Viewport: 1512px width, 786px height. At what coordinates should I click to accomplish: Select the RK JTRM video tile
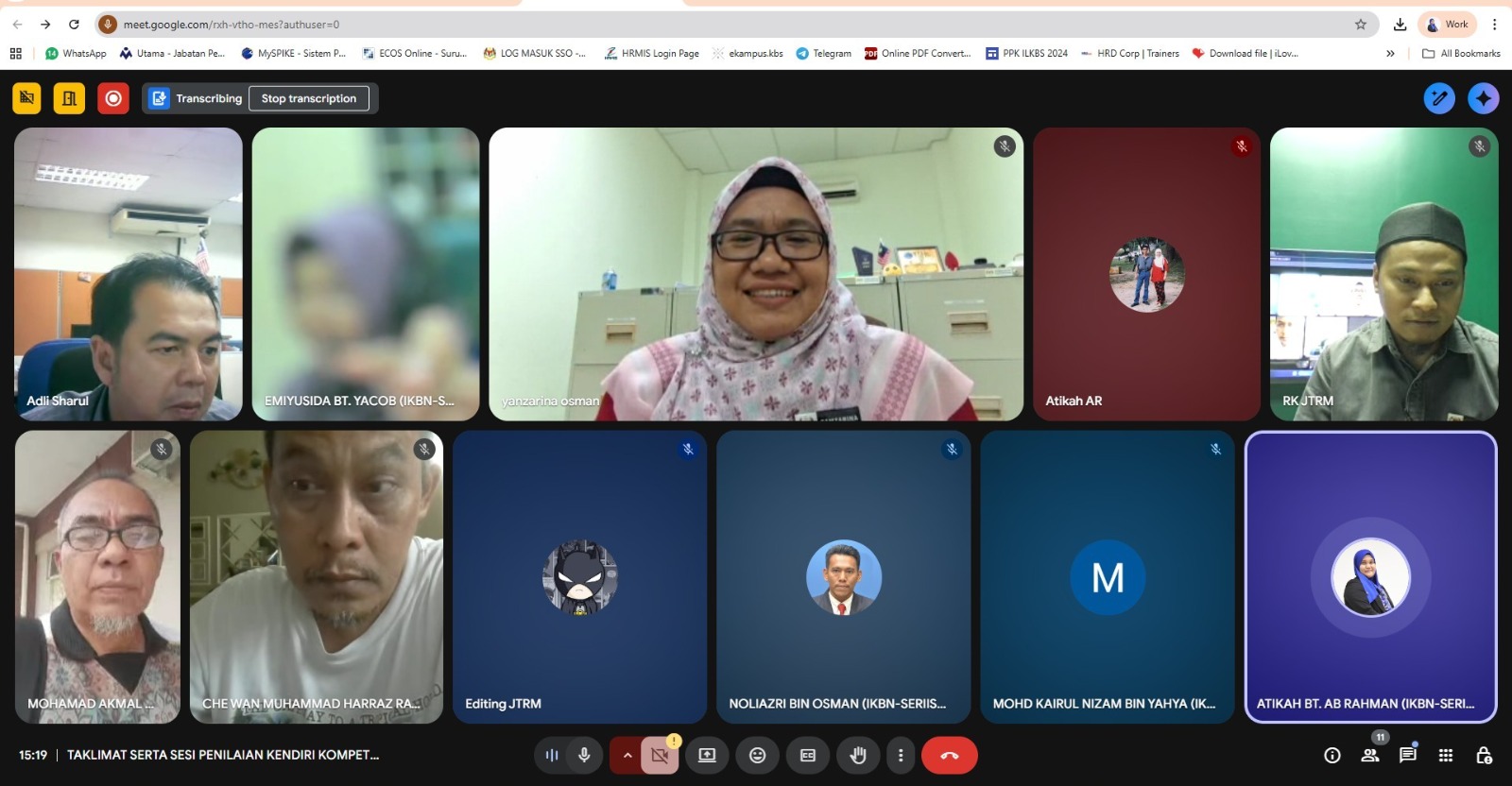(x=1384, y=274)
